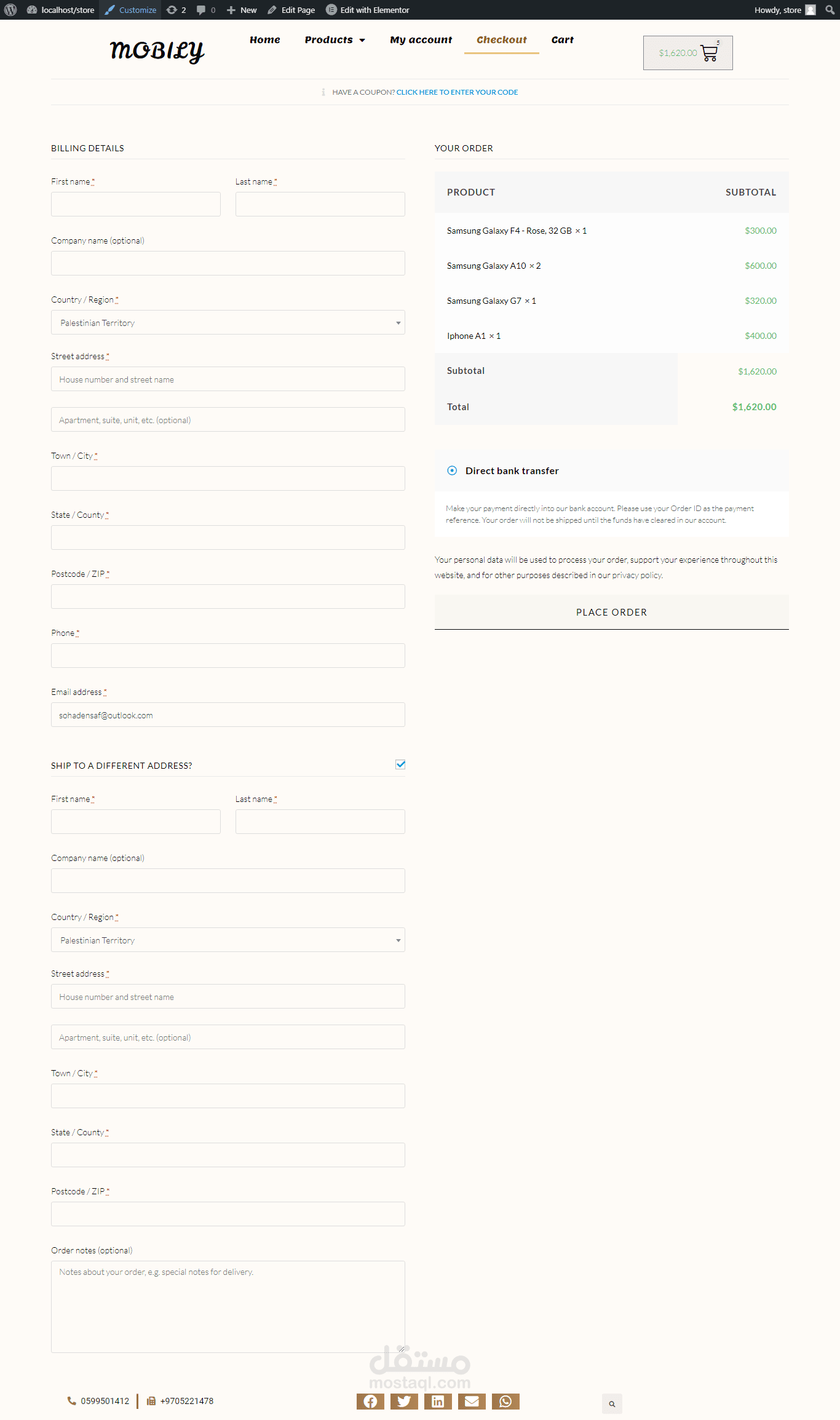This screenshot has width=840, height=1420.
Task: Click the footer search magnifier button
Action: (x=612, y=1404)
